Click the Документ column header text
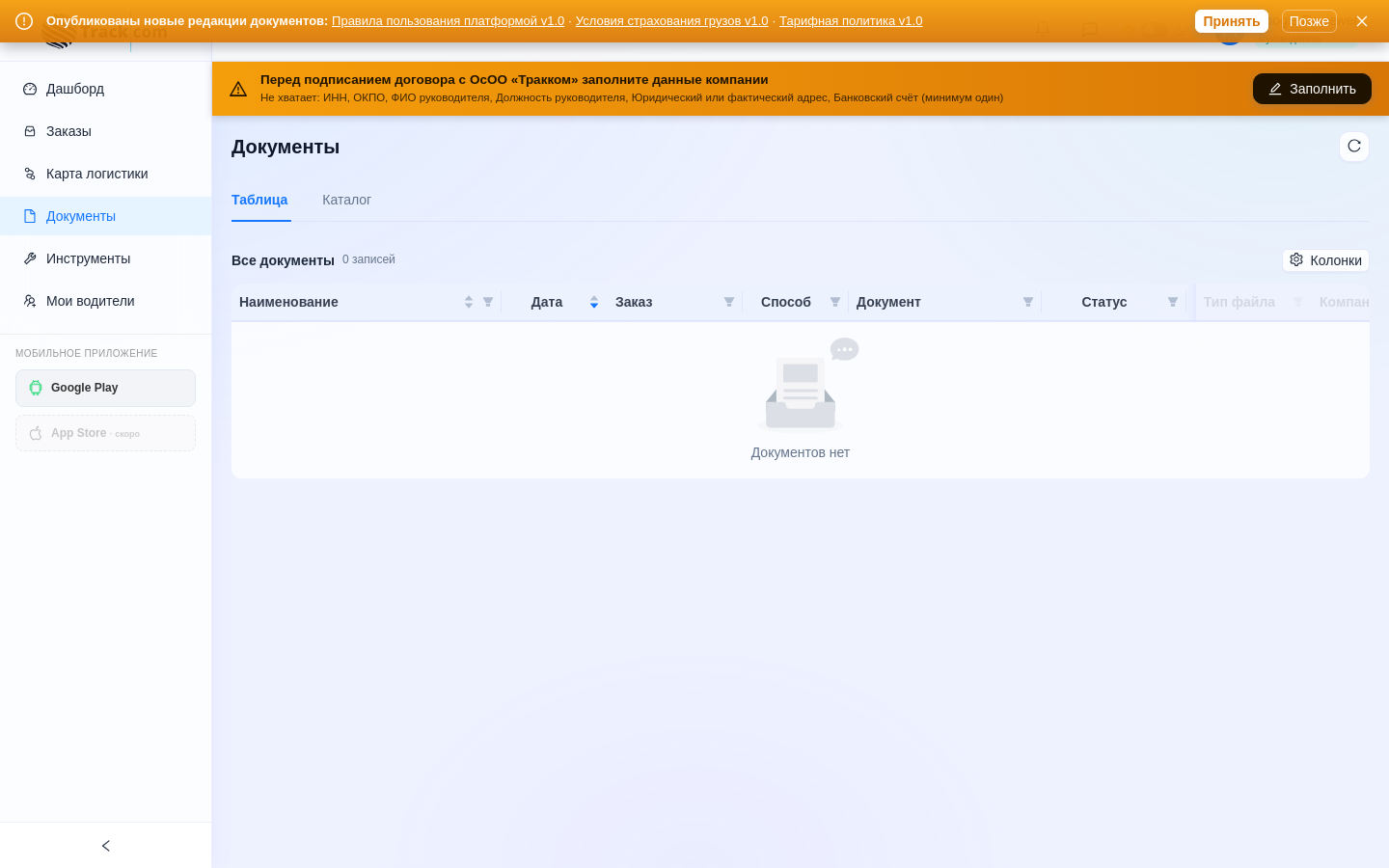The width and height of the screenshot is (1389, 868). coord(888,302)
